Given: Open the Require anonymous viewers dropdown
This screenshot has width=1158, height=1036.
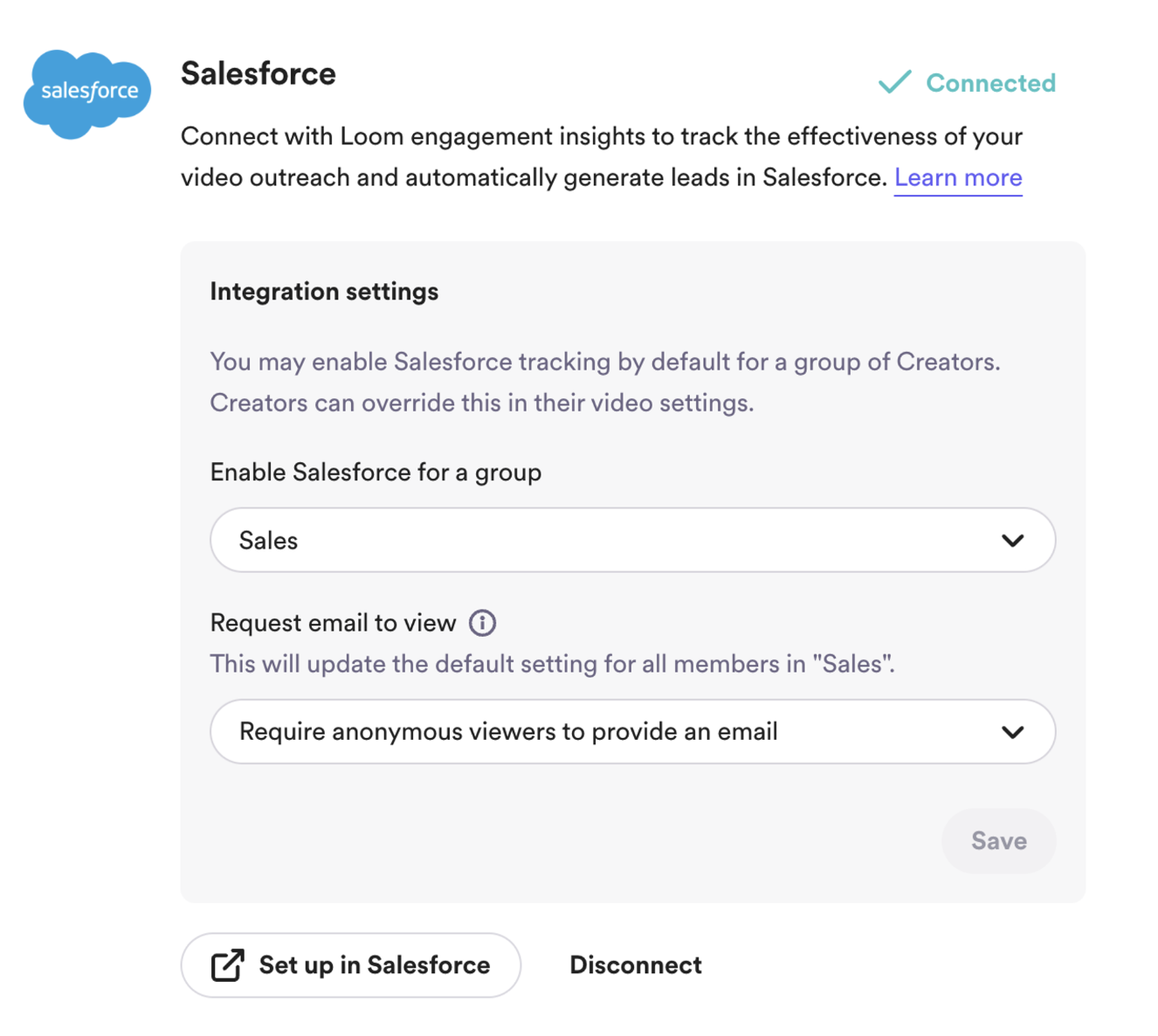Looking at the screenshot, I should pos(632,731).
